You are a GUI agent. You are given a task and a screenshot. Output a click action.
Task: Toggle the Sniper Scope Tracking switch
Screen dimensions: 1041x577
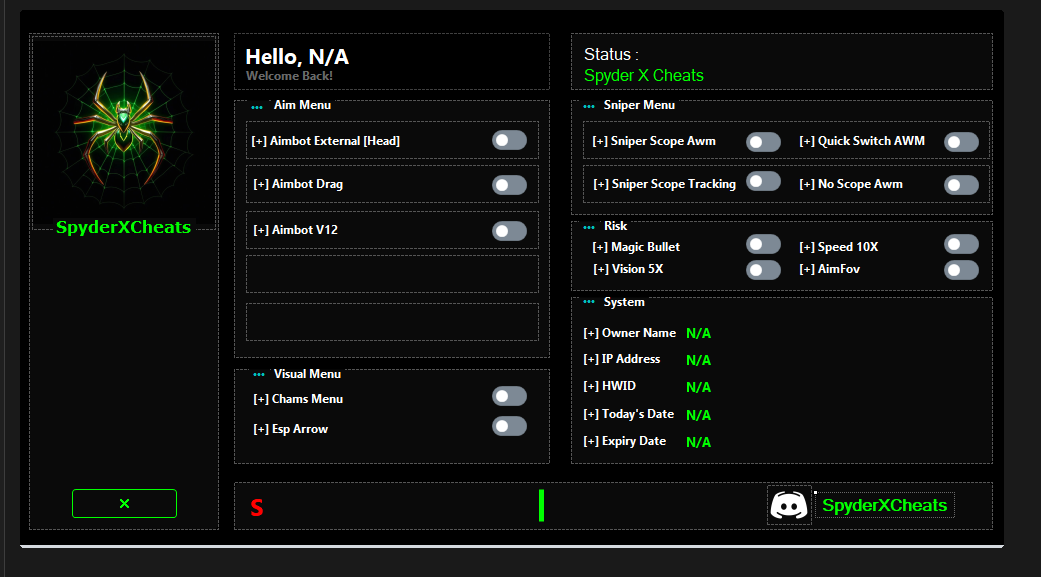pos(763,181)
